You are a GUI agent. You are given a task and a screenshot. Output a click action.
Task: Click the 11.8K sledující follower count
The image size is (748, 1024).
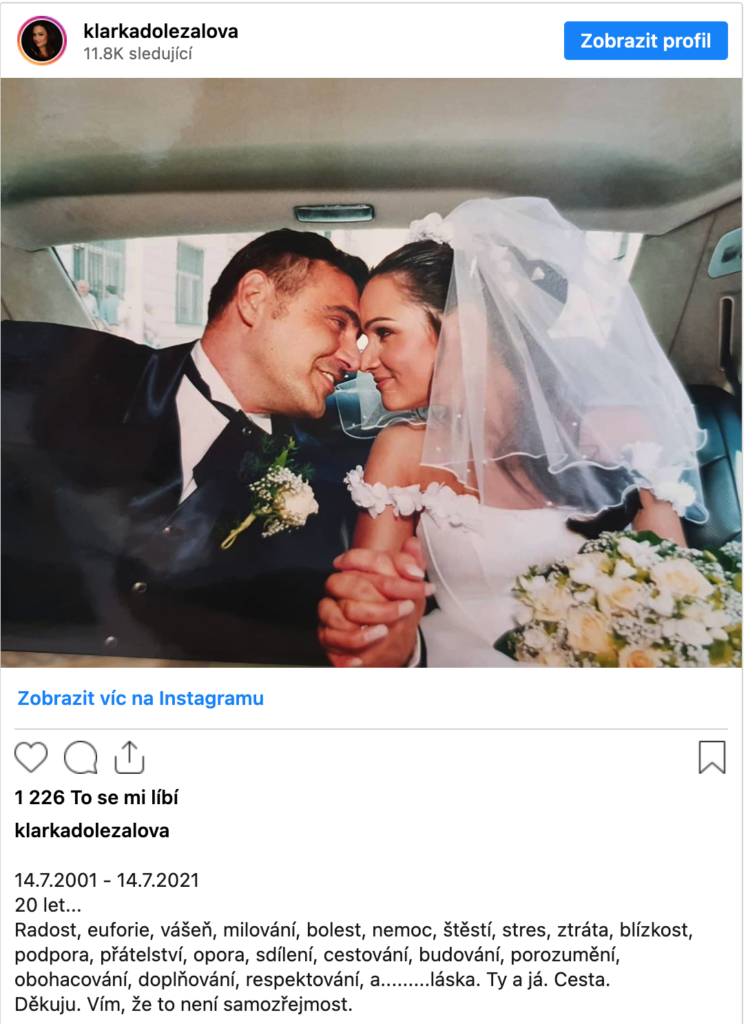click(x=138, y=54)
